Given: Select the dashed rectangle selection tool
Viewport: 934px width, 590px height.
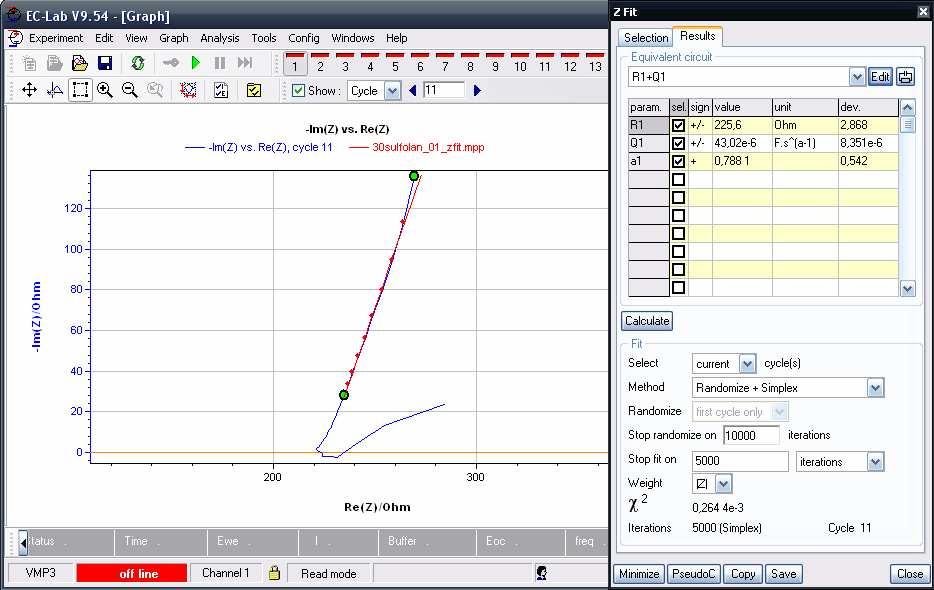Looking at the screenshot, I should click(x=80, y=90).
